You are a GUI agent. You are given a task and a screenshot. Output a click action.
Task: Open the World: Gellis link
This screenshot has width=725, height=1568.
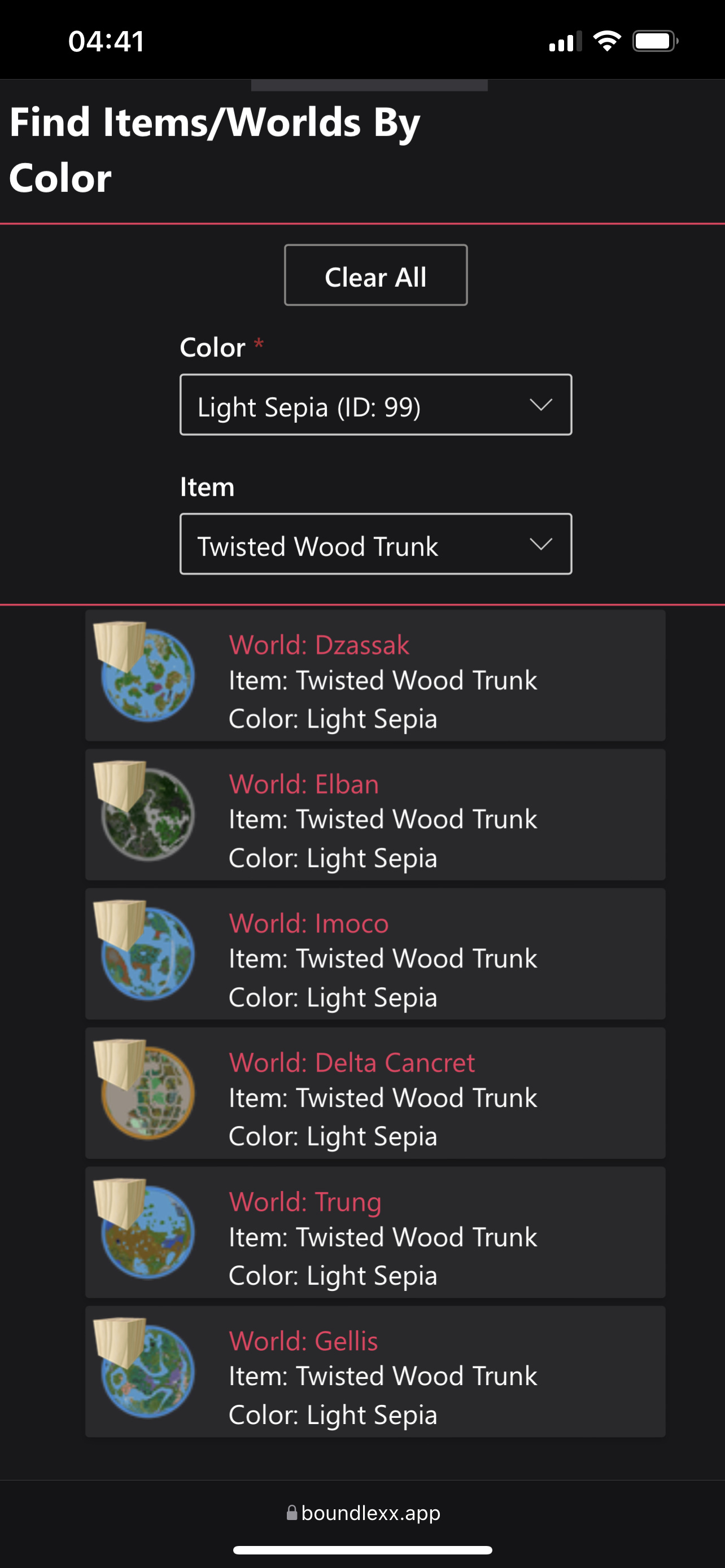(x=303, y=1341)
